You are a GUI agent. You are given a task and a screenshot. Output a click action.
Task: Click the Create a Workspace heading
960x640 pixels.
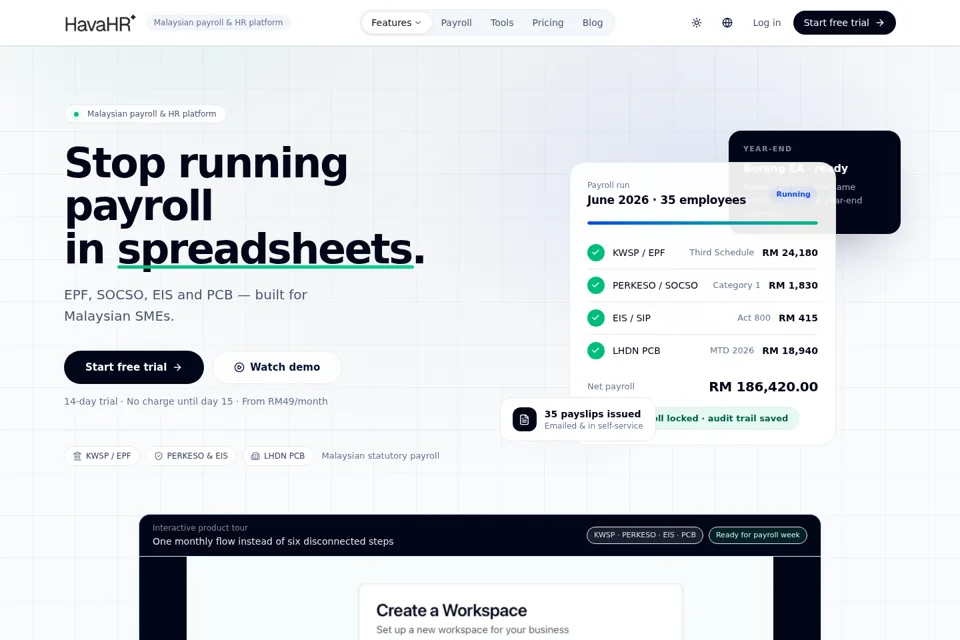(451, 611)
